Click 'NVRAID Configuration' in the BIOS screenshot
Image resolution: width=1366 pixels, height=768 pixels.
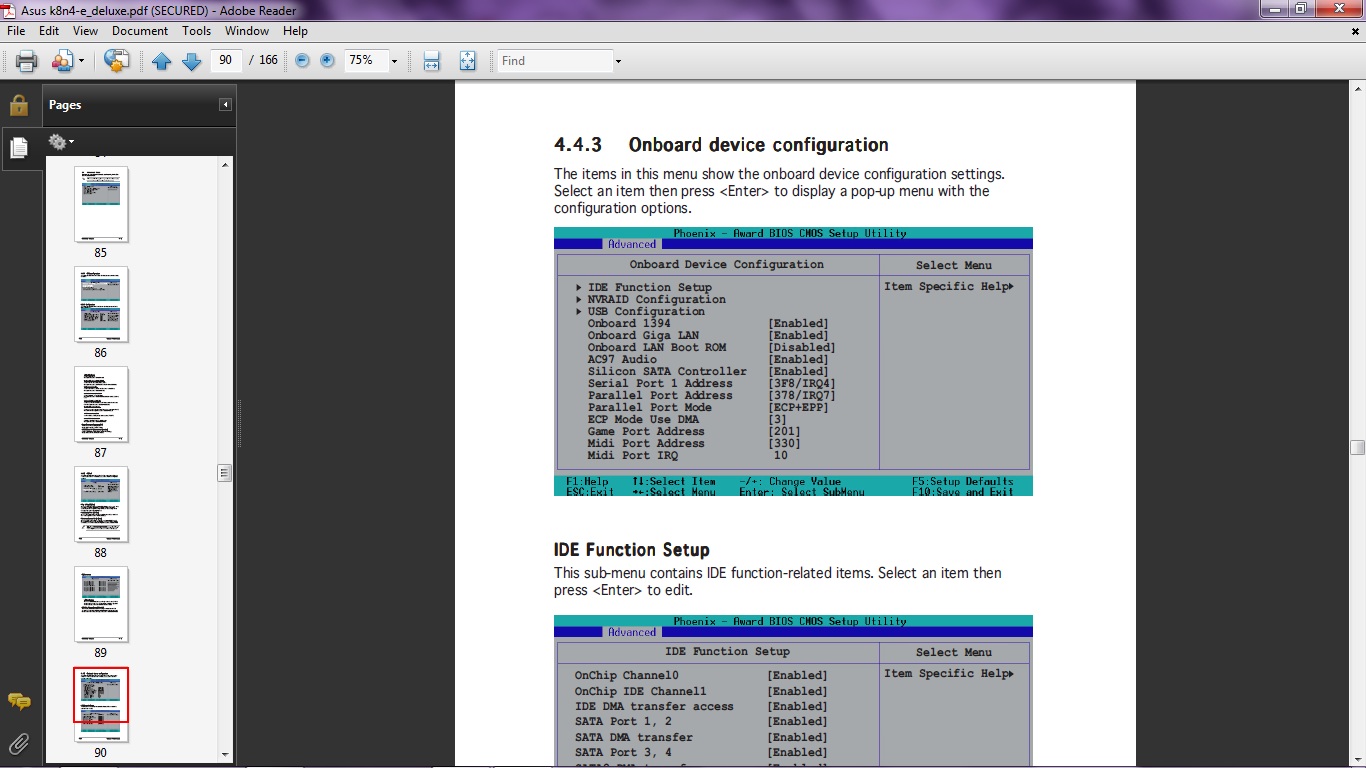point(656,299)
